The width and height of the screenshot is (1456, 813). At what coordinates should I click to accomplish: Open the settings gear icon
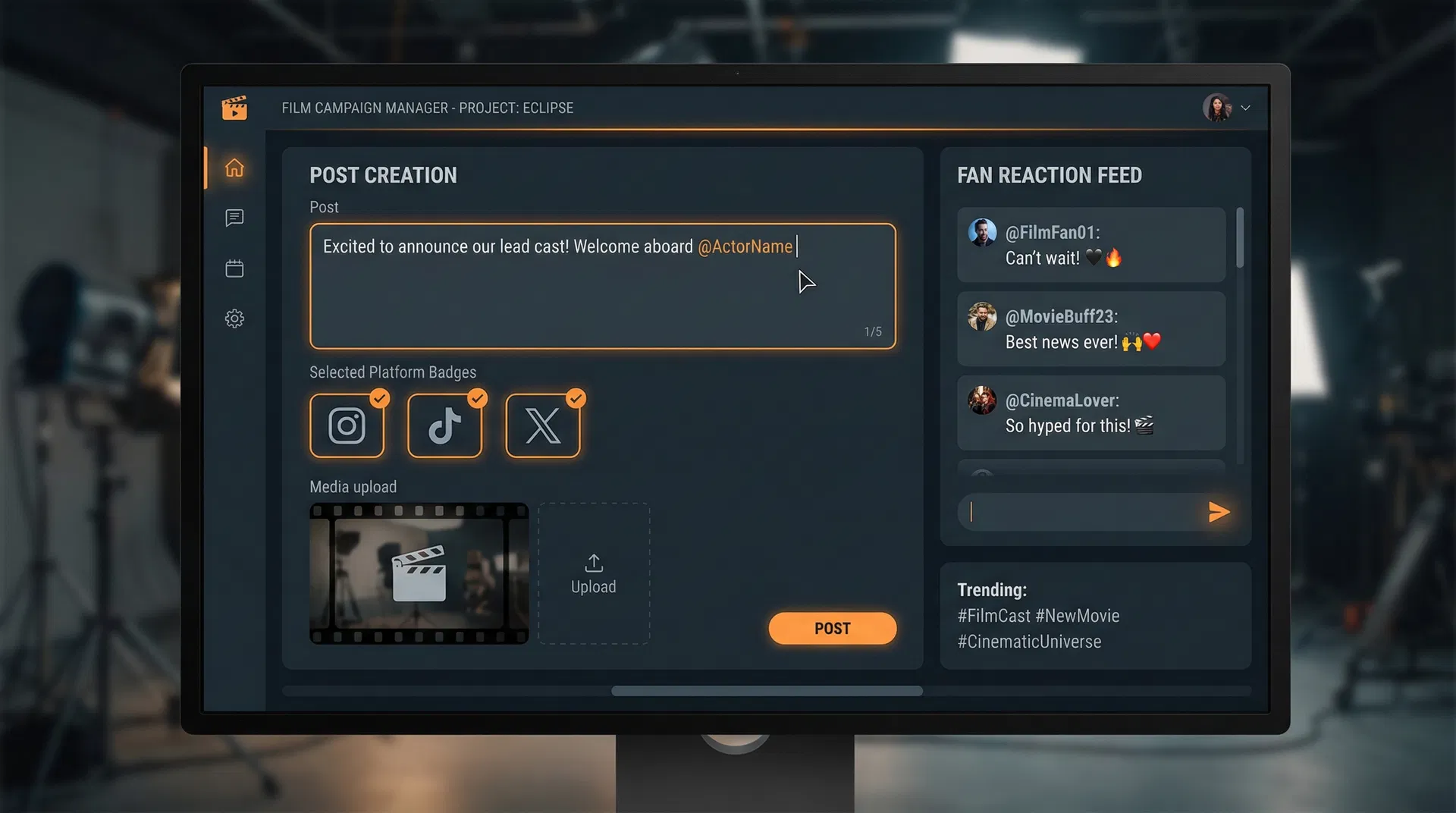234,319
